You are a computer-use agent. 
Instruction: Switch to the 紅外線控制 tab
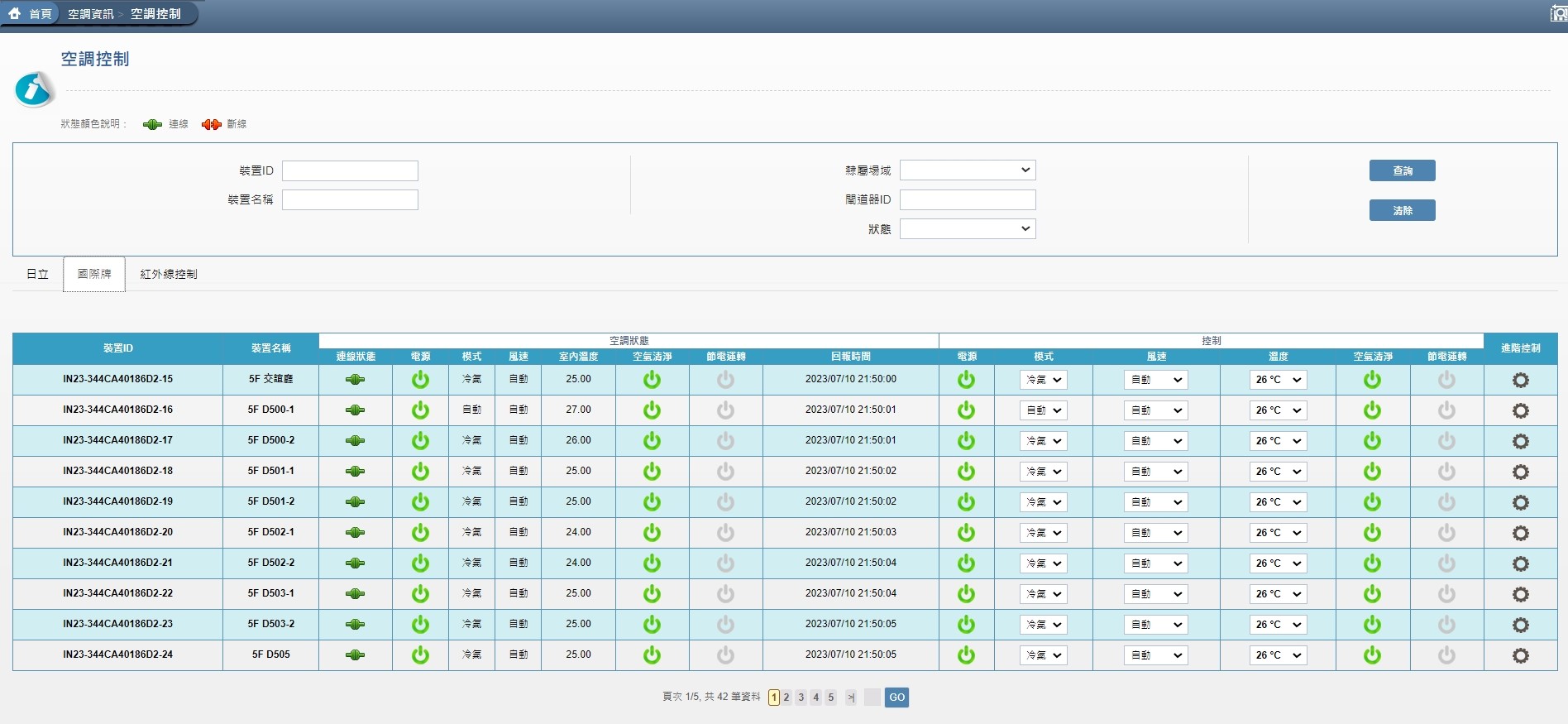point(169,274)
